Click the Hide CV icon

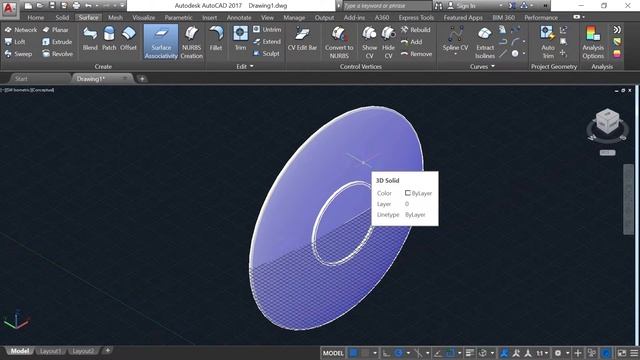tap(388, 42)
